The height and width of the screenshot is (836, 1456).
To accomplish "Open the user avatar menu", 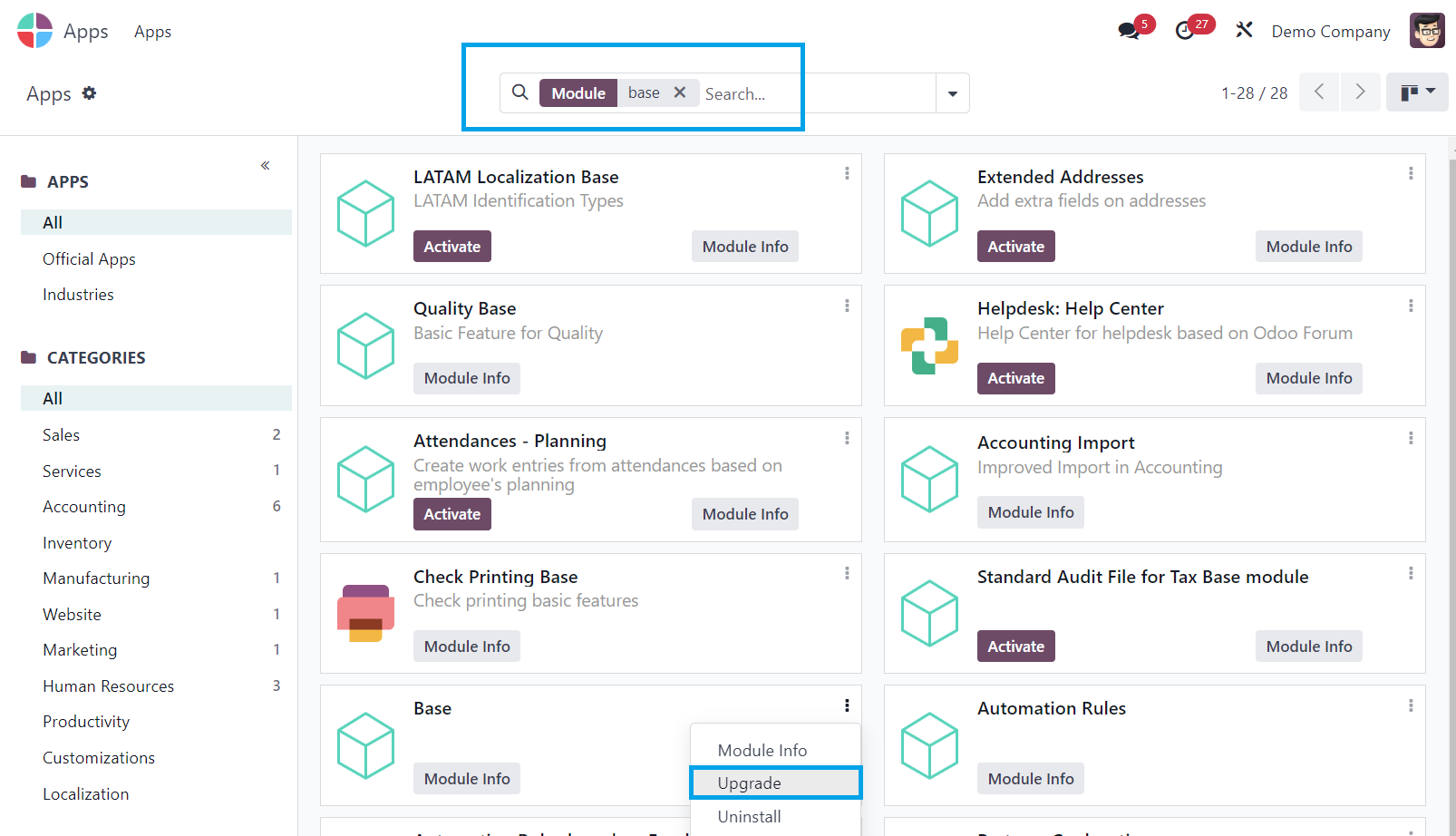I will pyautogui.click(x=1427, y=31).
